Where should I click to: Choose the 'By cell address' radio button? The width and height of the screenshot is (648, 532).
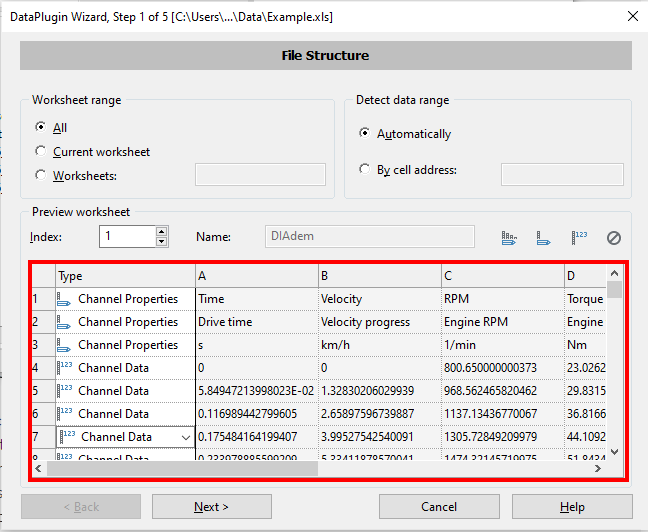[x=365, y=170]
